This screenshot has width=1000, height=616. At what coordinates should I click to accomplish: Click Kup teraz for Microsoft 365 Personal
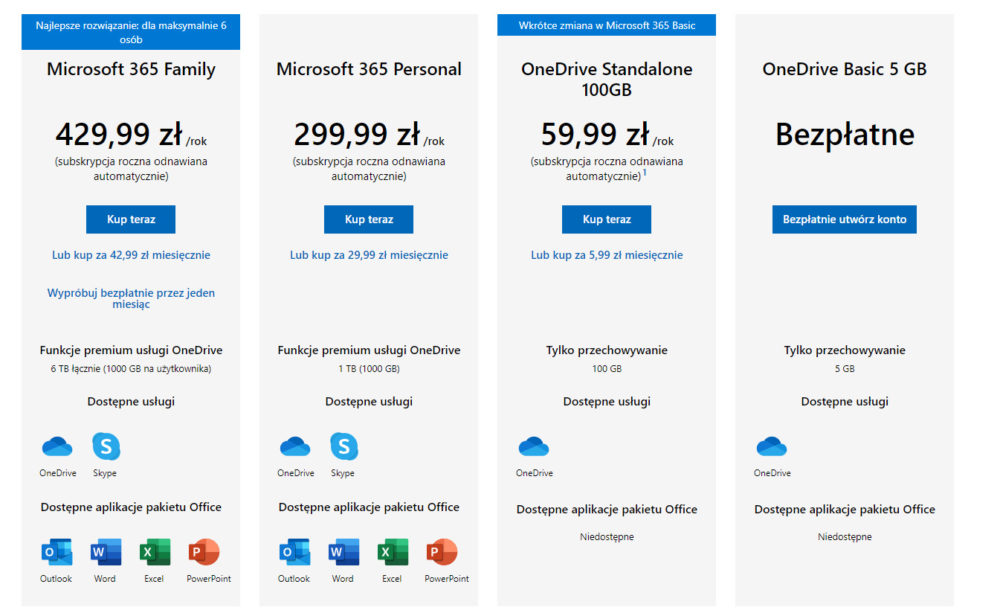369,219
